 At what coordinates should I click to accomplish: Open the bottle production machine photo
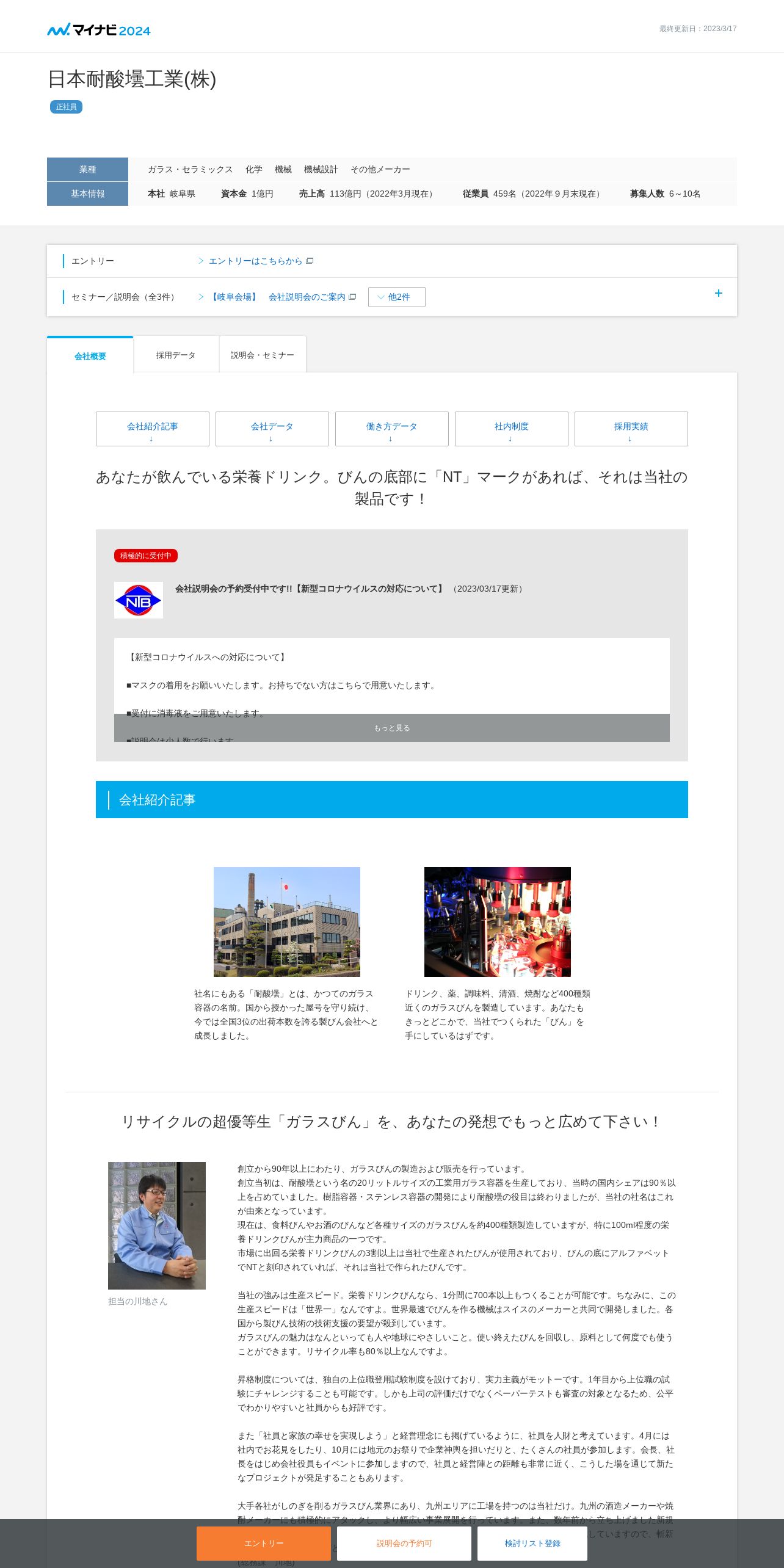point(498,922)
